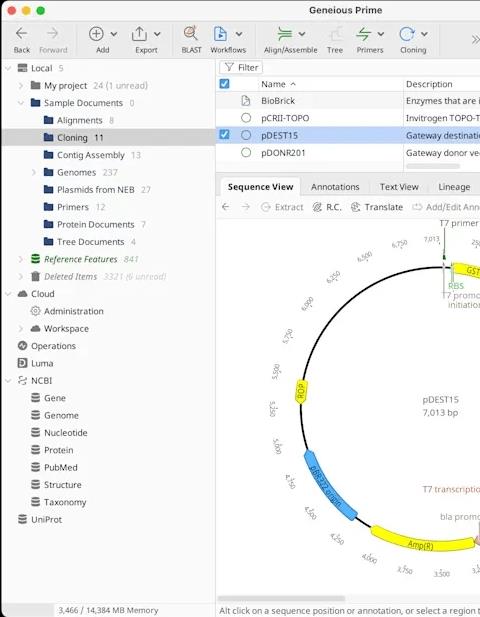Expand the Cloud Workspace node
480x617 pixels.
21,329
